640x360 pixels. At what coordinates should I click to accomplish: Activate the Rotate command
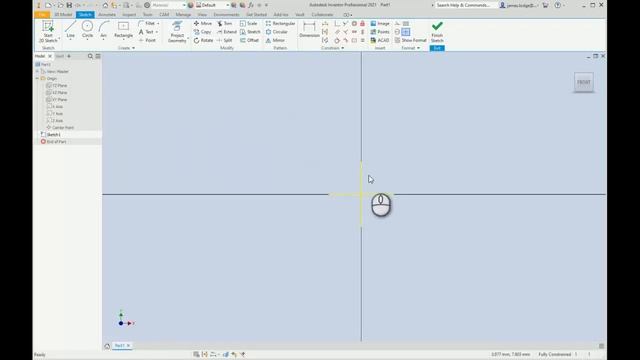tap(203, 40)
